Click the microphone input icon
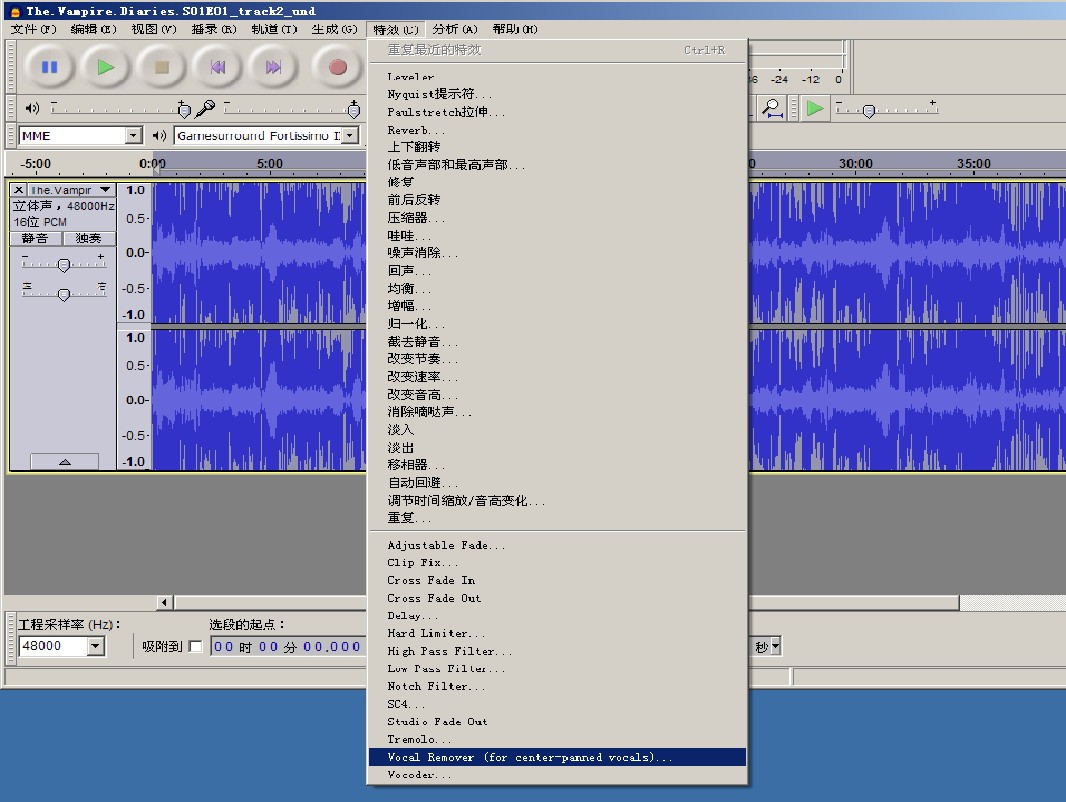 click(205, 108)
